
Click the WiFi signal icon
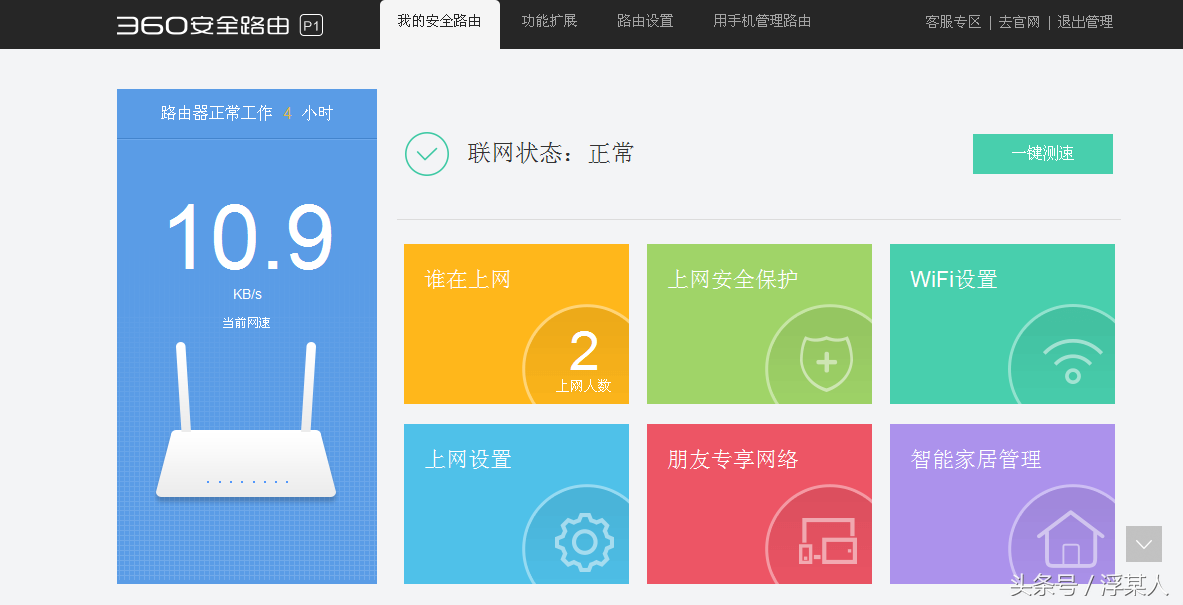1072,361
